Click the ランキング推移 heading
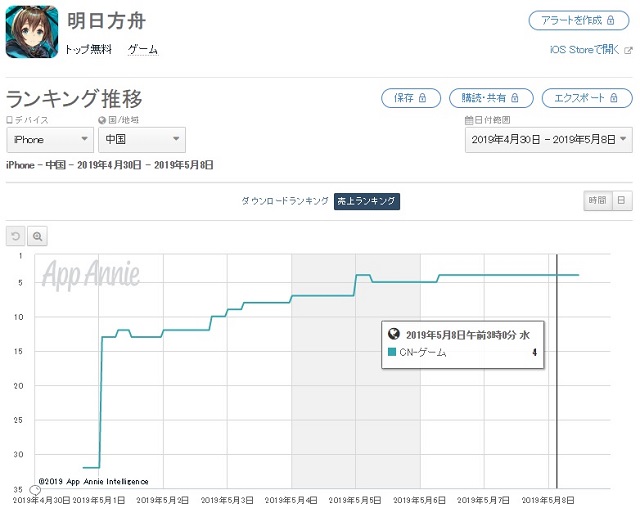The width and height of the screenshot is (640, 508). click(74, 99)
